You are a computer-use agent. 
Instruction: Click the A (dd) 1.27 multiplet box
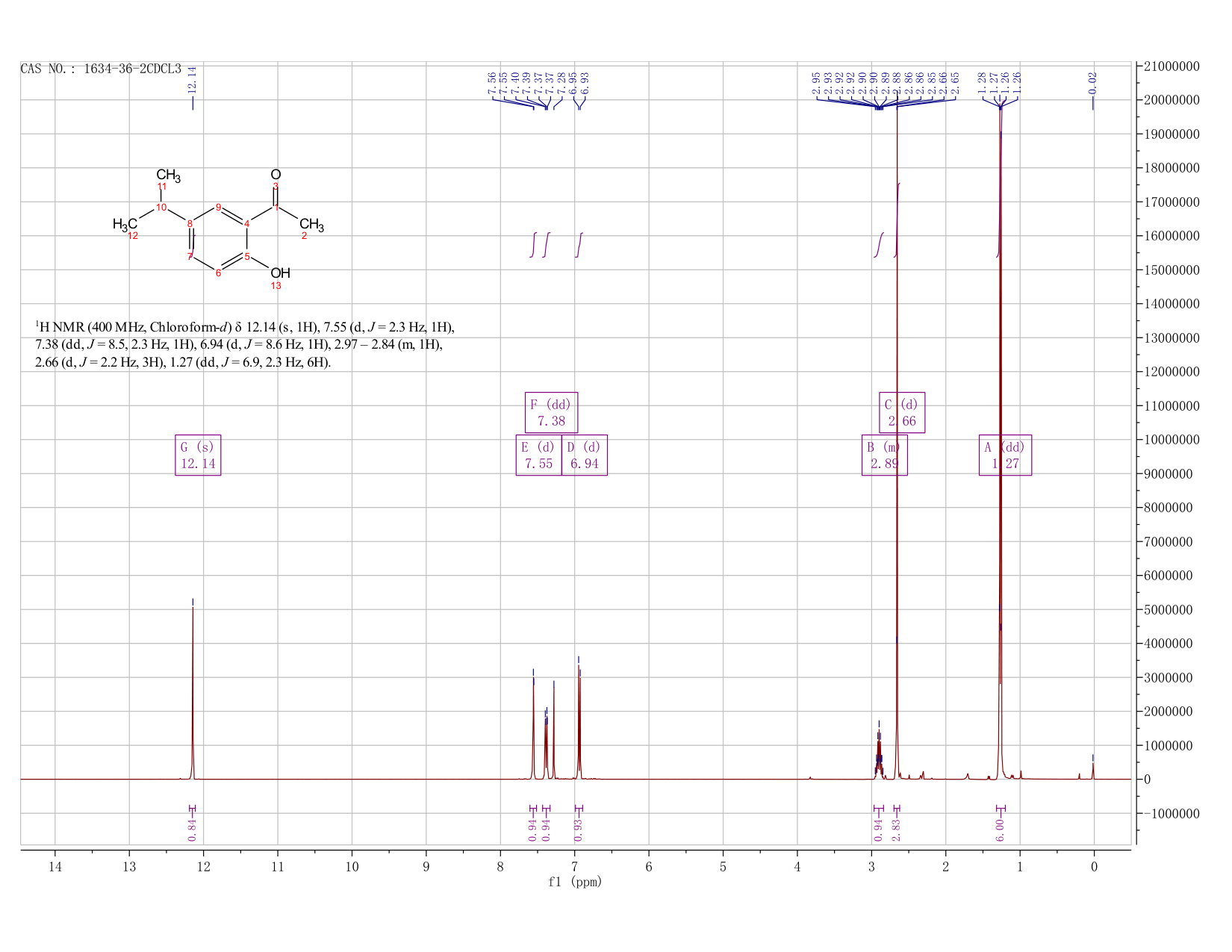(x=1005, y=455)
